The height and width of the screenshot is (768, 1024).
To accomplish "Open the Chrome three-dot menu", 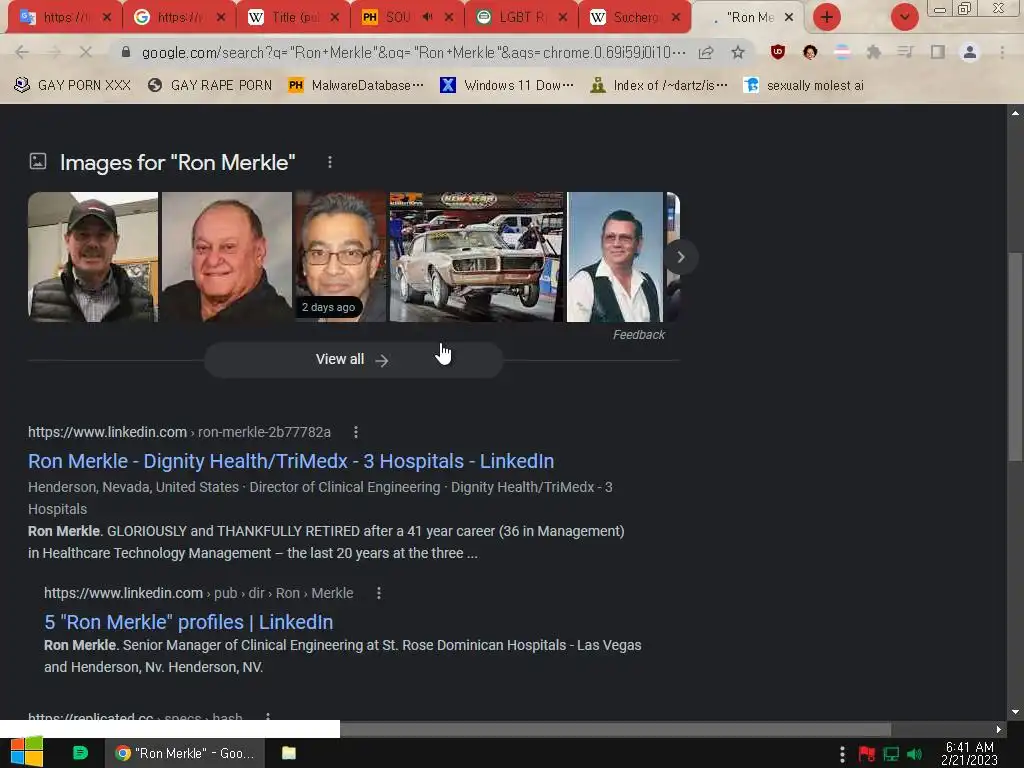I will coord(1002,52).
